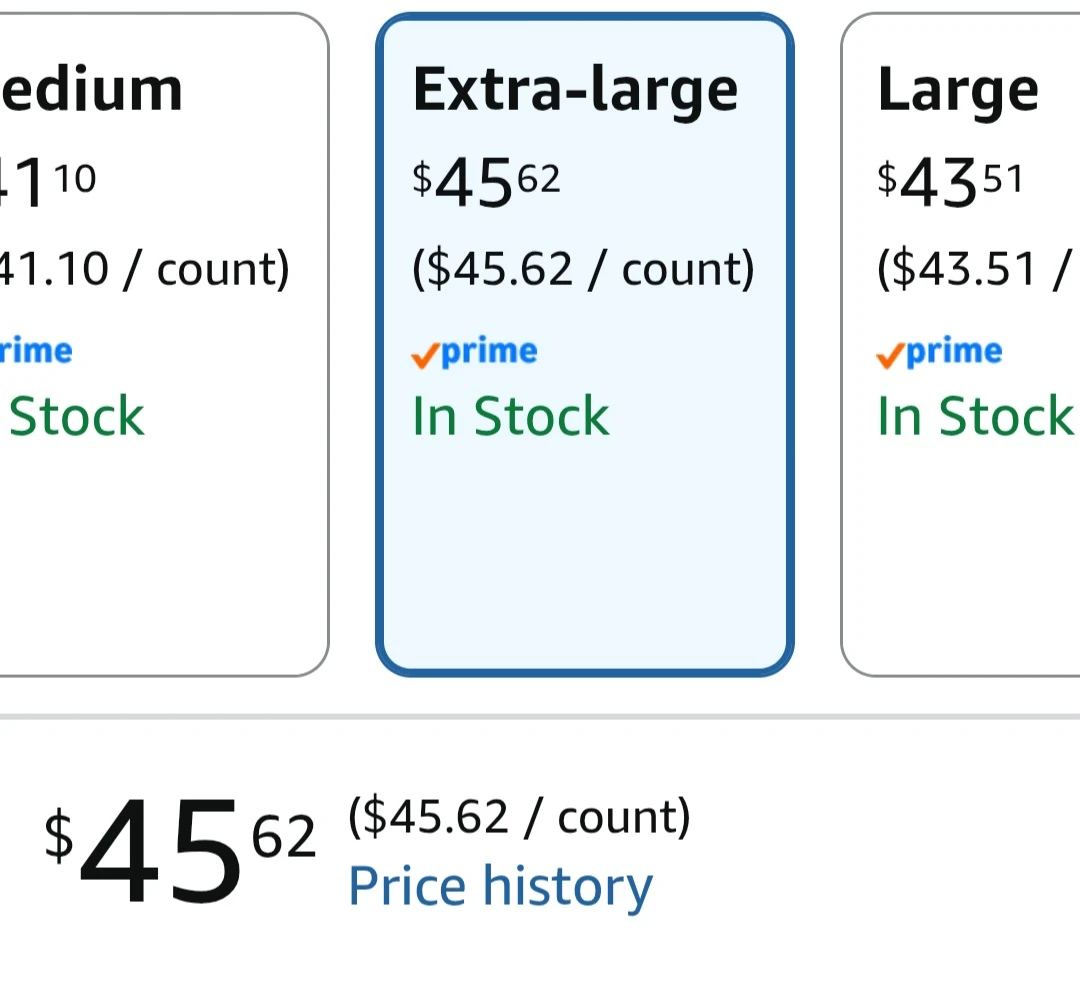Click the 41.10 / count) text in Medium card

[145, 269]
